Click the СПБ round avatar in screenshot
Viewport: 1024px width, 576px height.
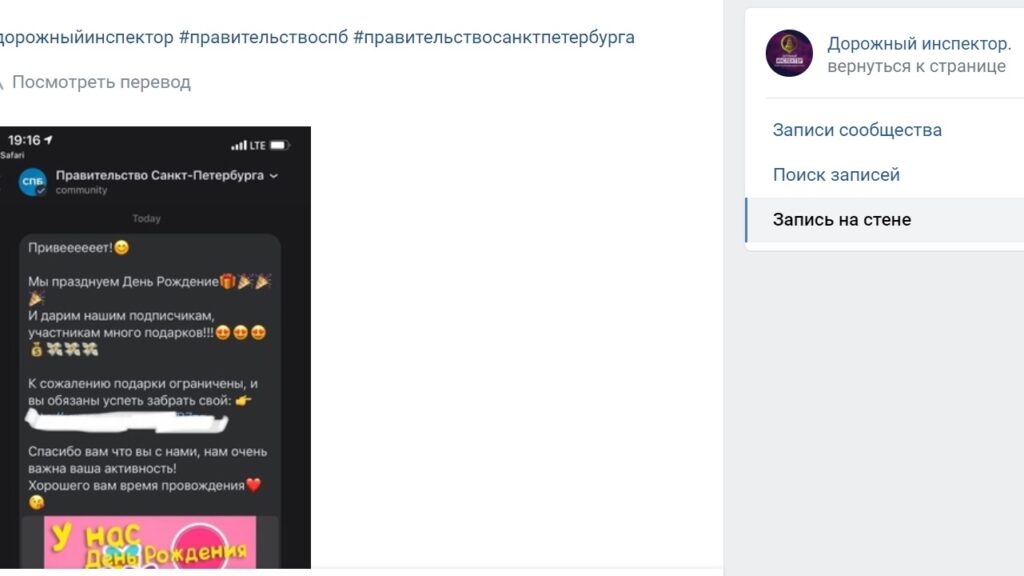32,182
